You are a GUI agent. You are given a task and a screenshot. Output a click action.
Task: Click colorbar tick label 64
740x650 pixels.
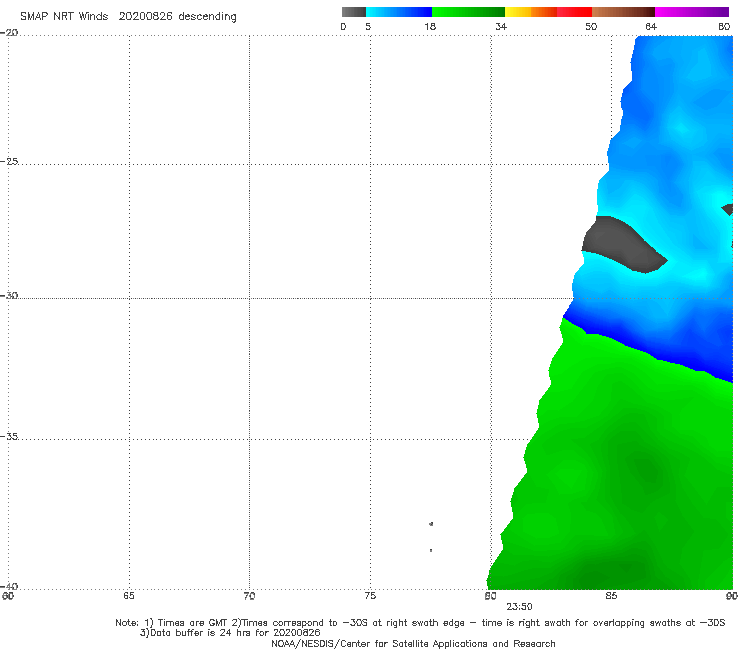point(651,26)
